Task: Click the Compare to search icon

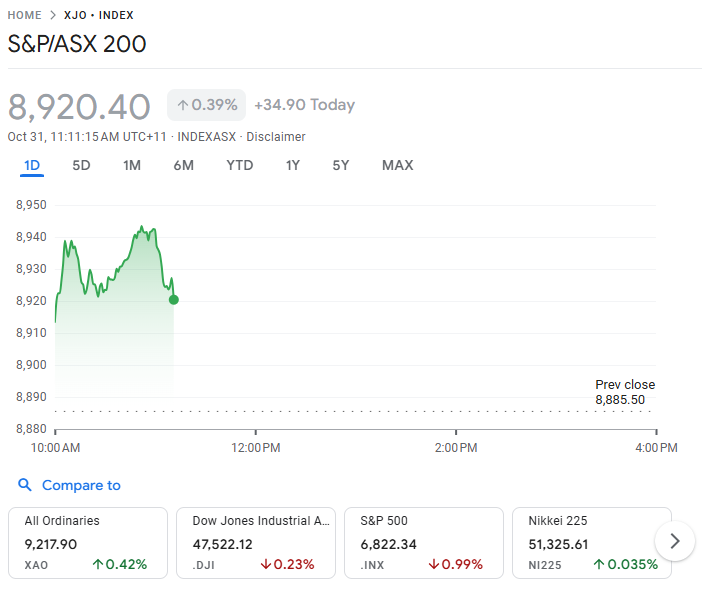Action: pos(25,485)
